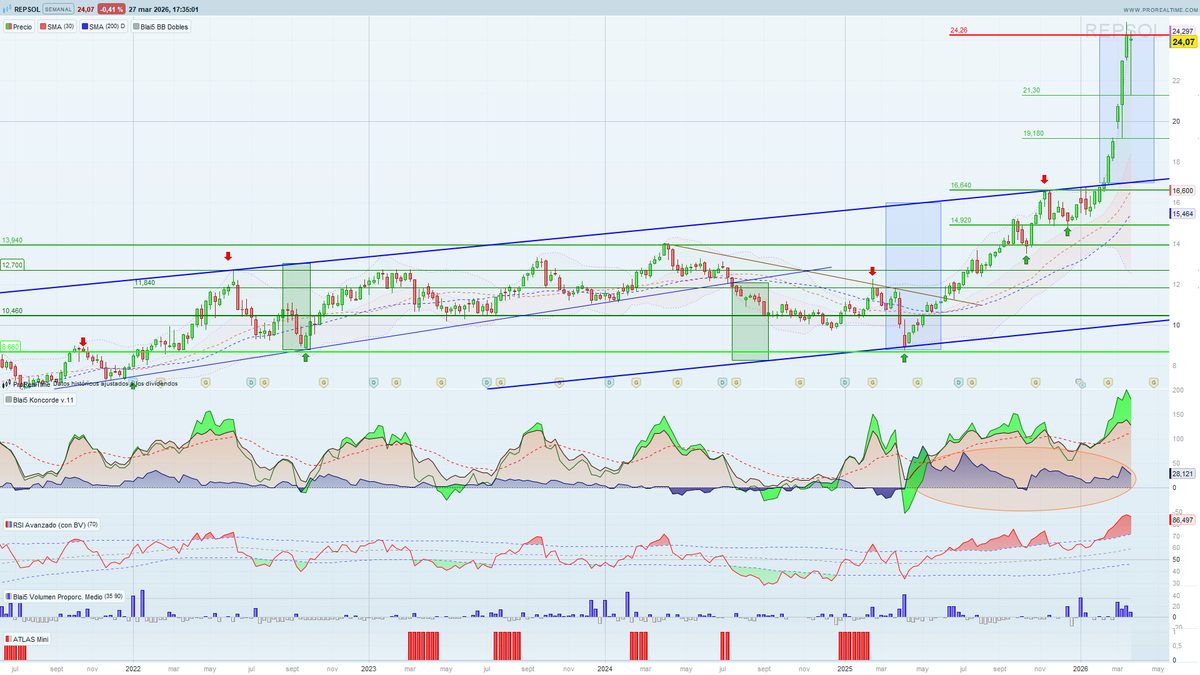Open the Blai5 BB Dobles indicator label
The image size is (1200, 675).
click(x=160, y=26)
